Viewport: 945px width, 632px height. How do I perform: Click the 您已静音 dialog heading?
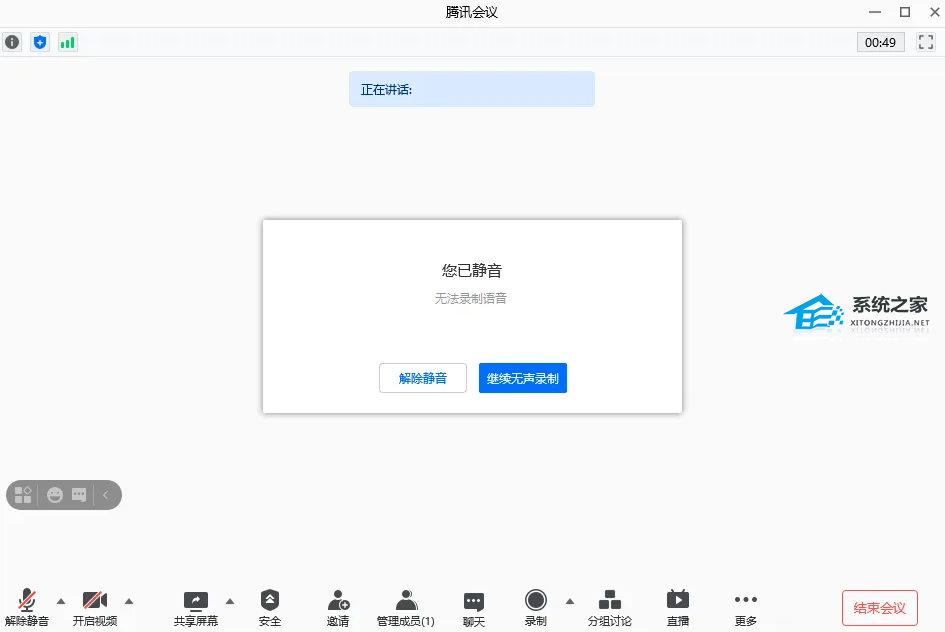pos(472,271)
